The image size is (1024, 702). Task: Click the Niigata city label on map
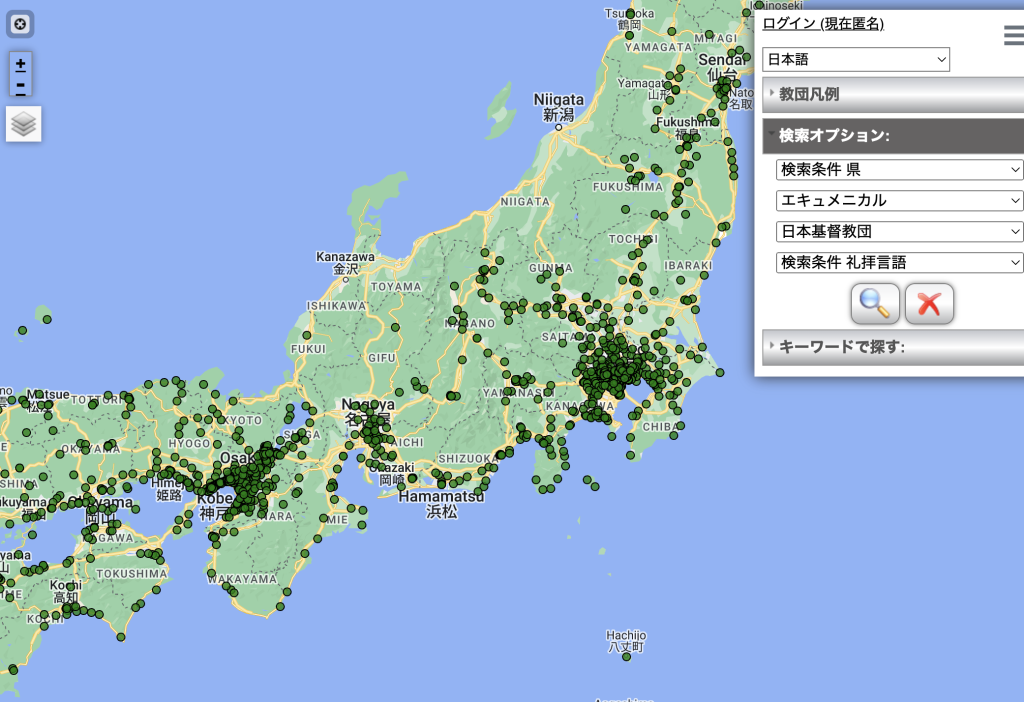[x=558, y=100]
